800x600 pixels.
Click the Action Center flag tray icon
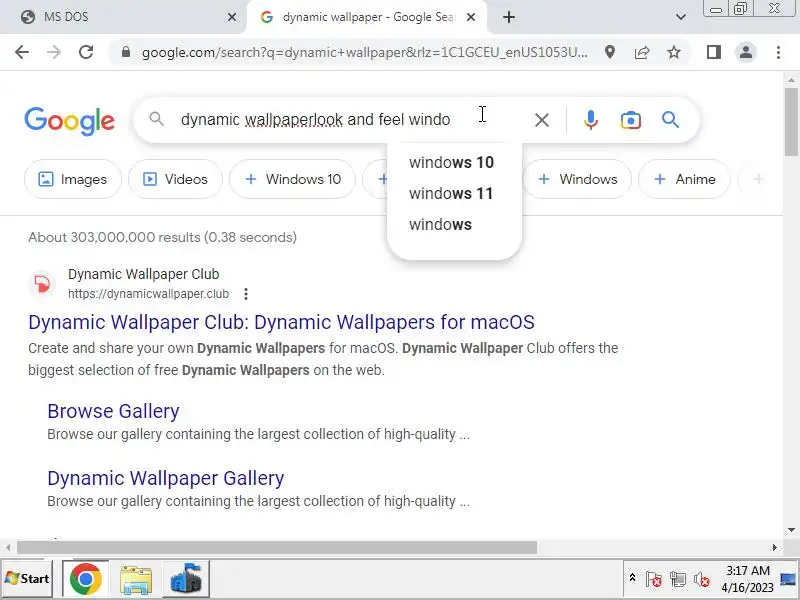click(654, 579)
